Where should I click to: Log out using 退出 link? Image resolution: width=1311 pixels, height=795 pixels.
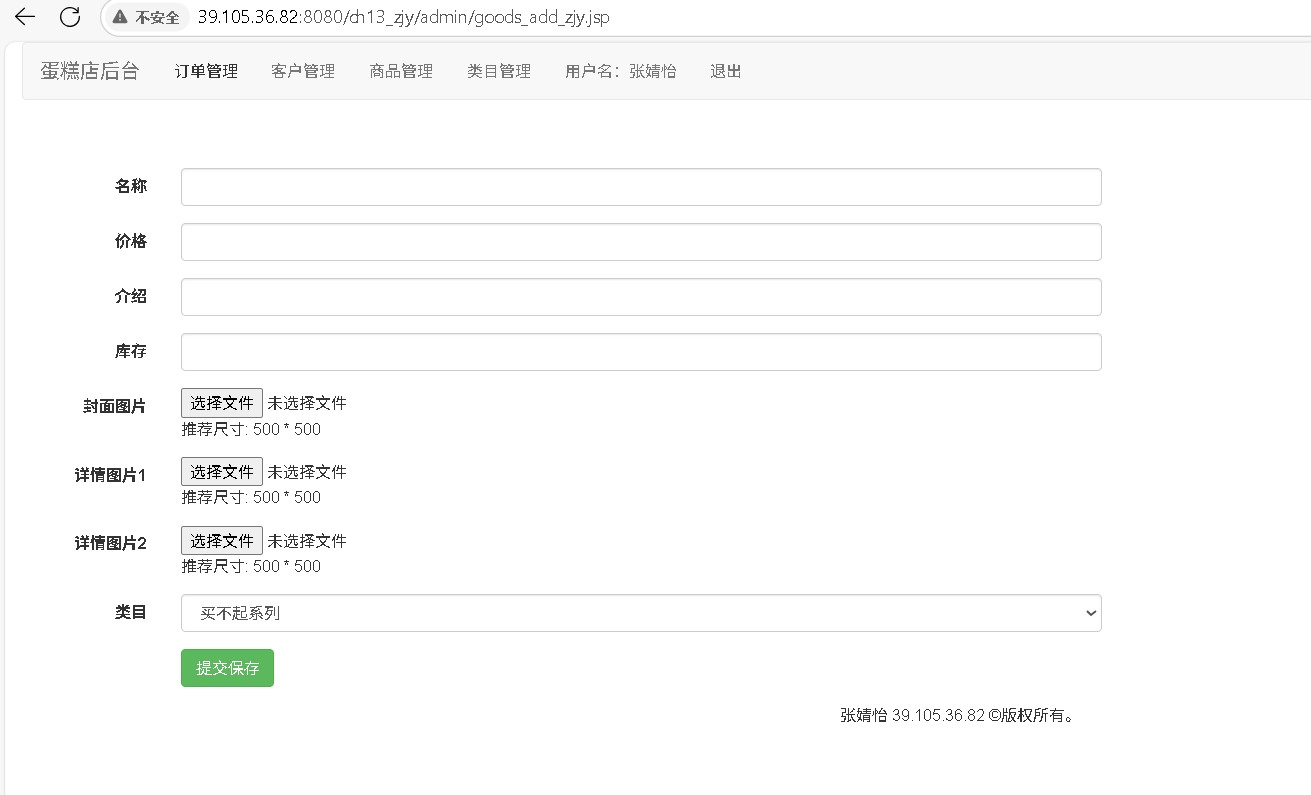725,71
